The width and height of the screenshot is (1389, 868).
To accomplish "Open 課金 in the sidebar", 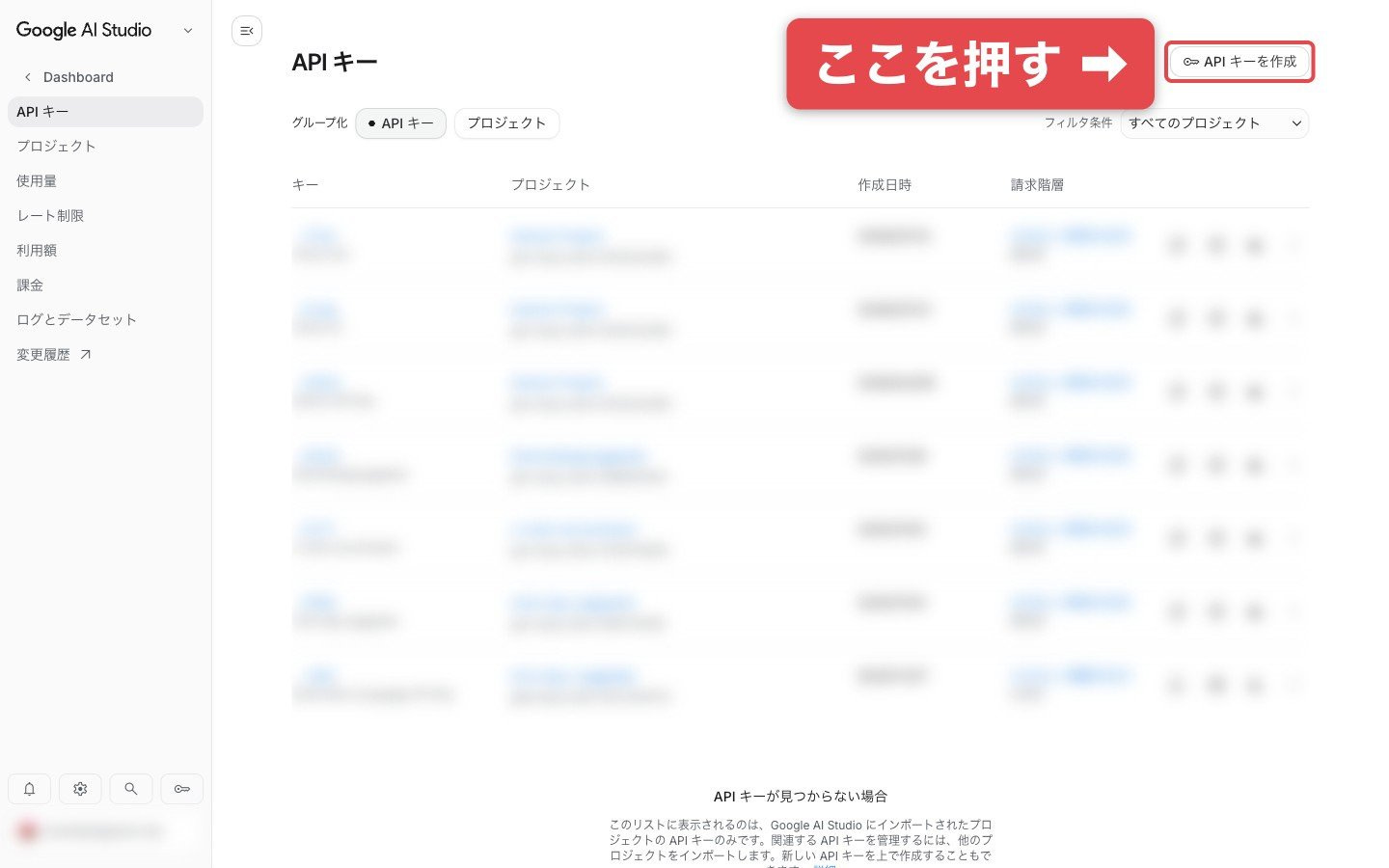I will click(105, 285).
